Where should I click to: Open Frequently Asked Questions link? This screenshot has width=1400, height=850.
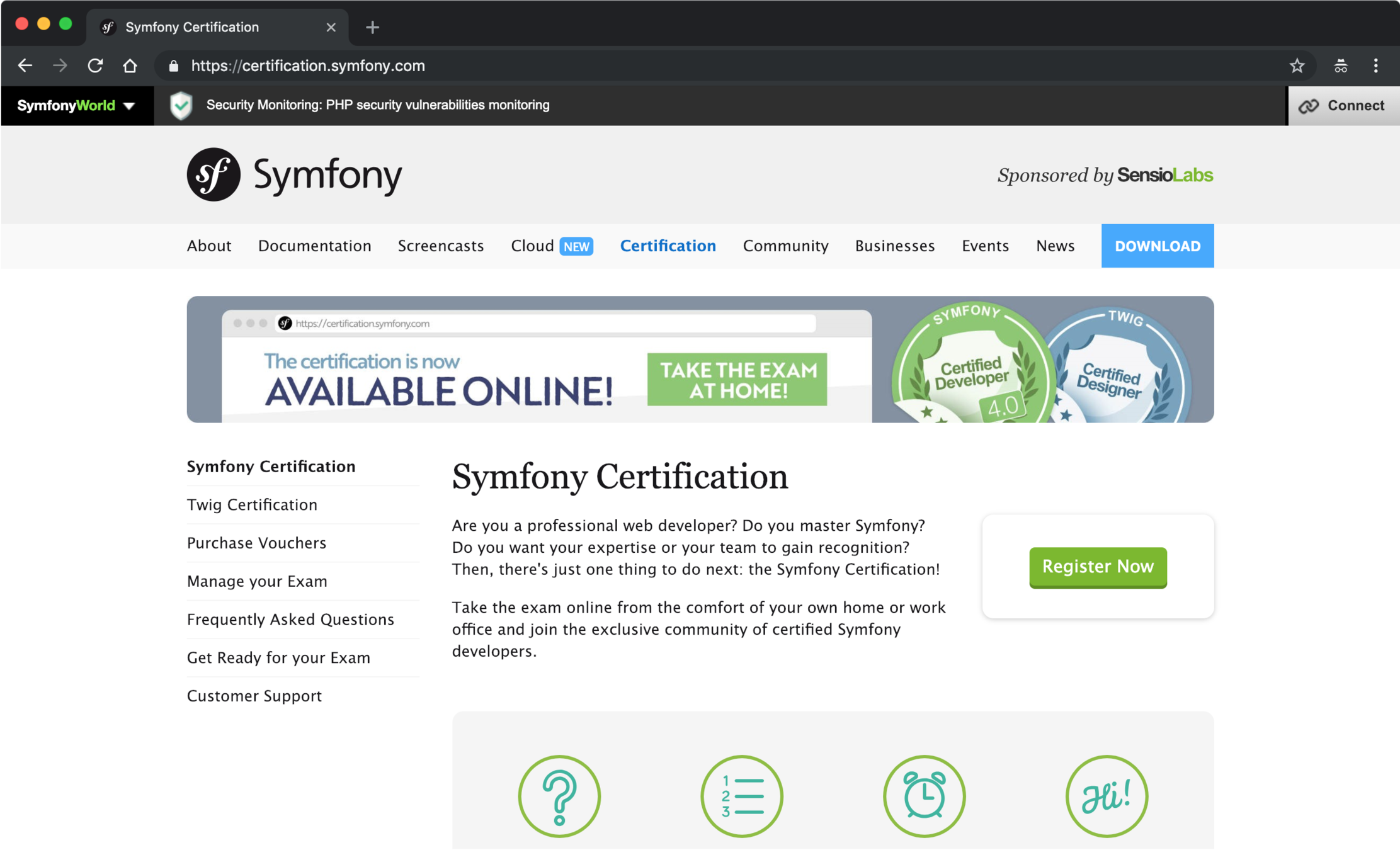tap(290, 619)
